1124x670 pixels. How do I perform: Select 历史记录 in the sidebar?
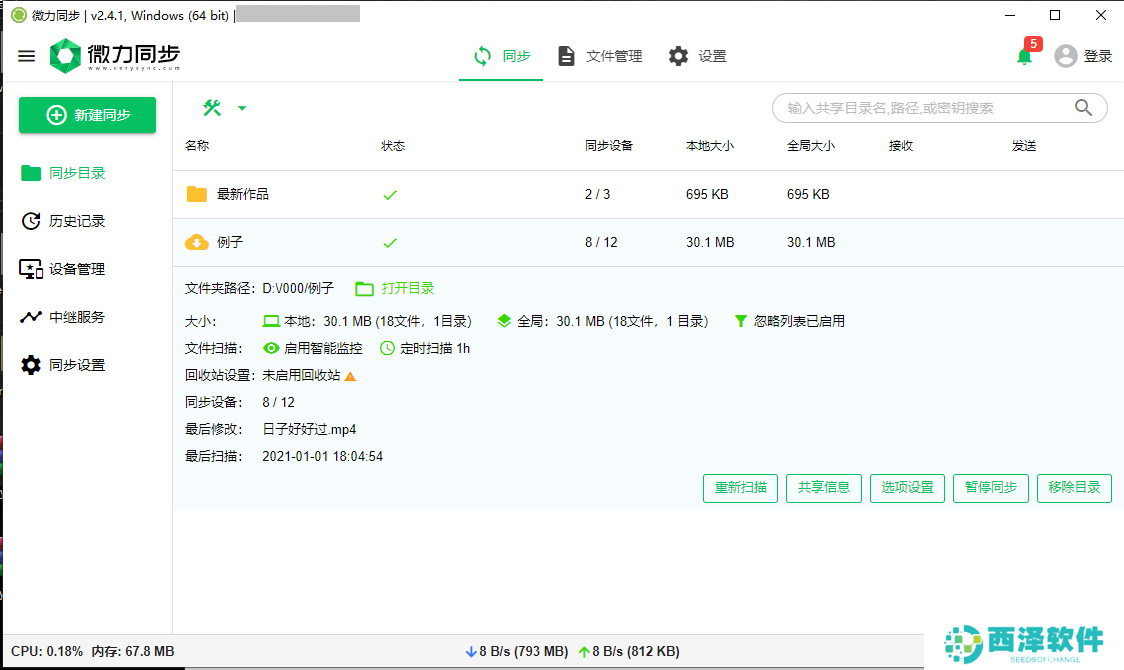(x=63, y=221)
